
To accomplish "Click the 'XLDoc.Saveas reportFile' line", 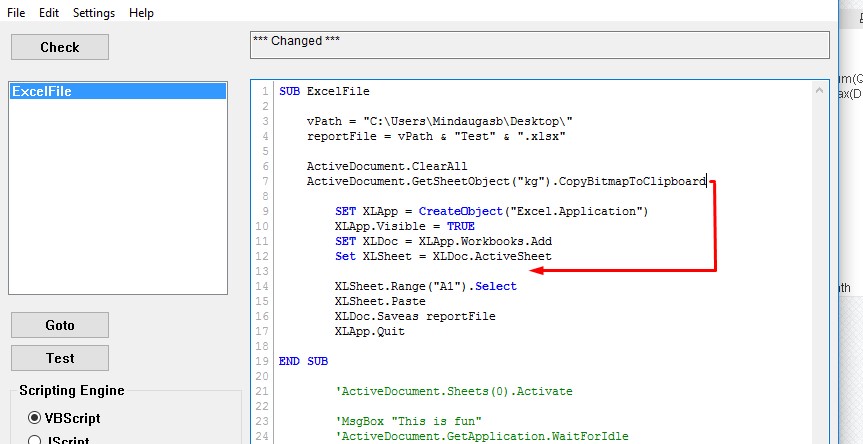I will pyautogui.click(x=415, y=316).
